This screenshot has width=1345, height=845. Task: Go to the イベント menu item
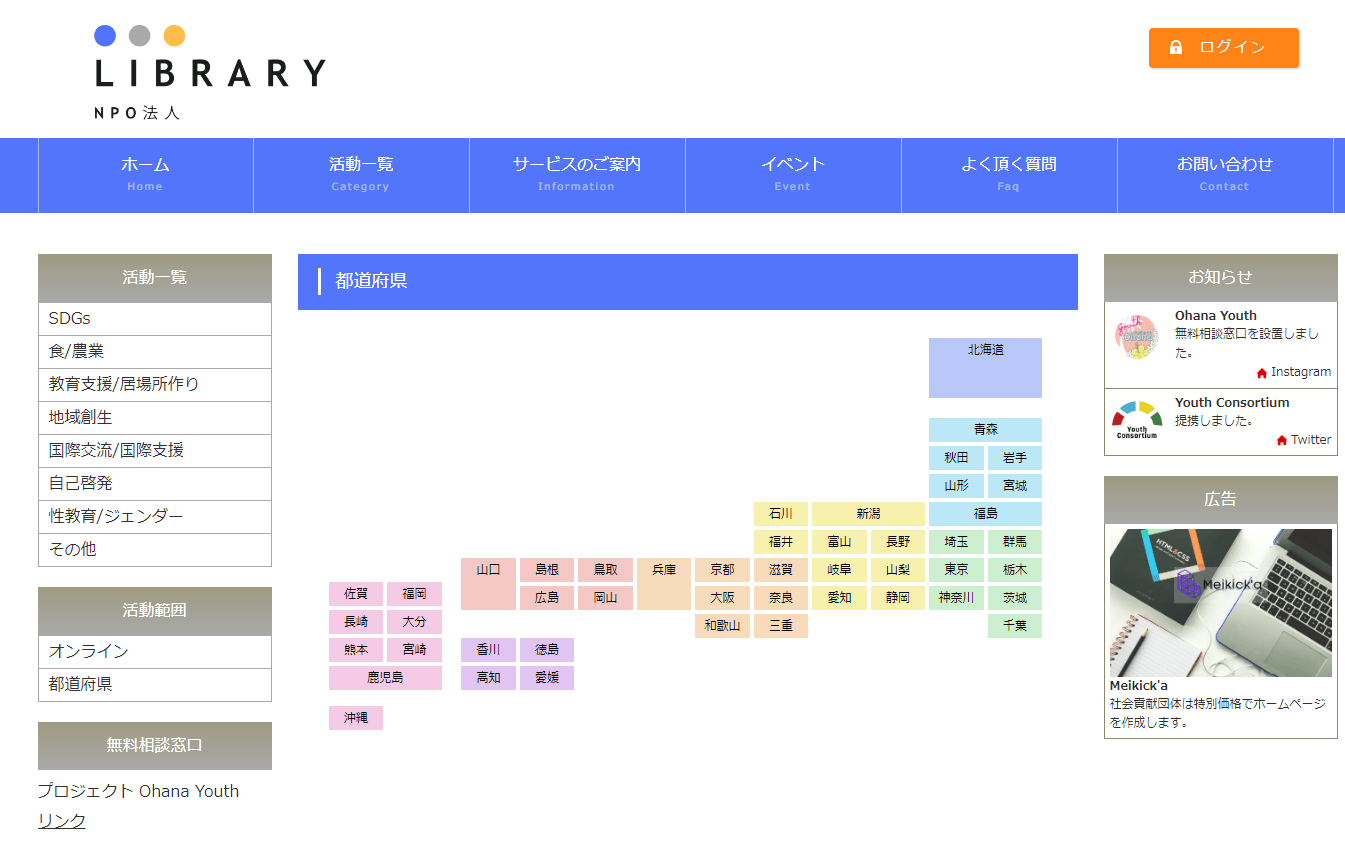pos(793,174)
